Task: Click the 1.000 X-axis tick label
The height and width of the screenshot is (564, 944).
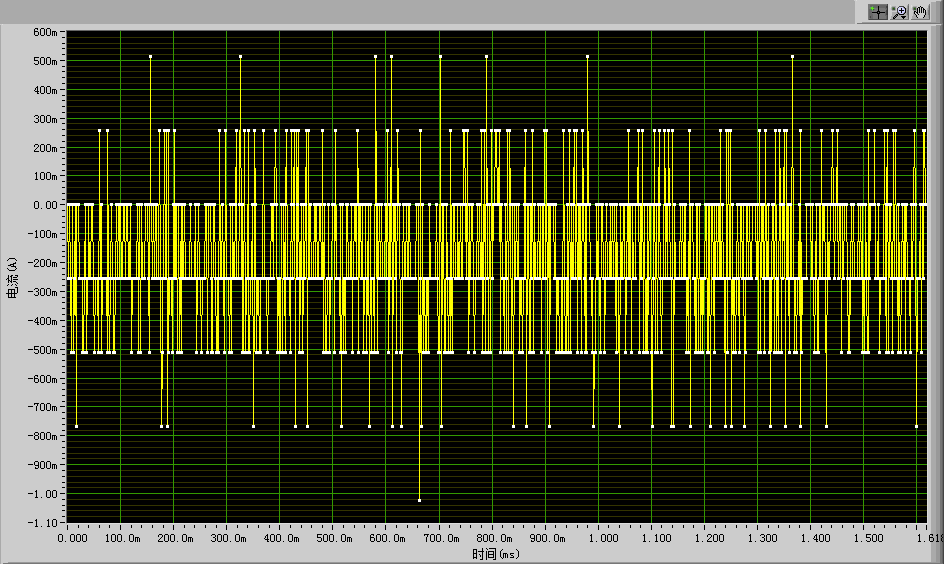Action: point(603,538)
